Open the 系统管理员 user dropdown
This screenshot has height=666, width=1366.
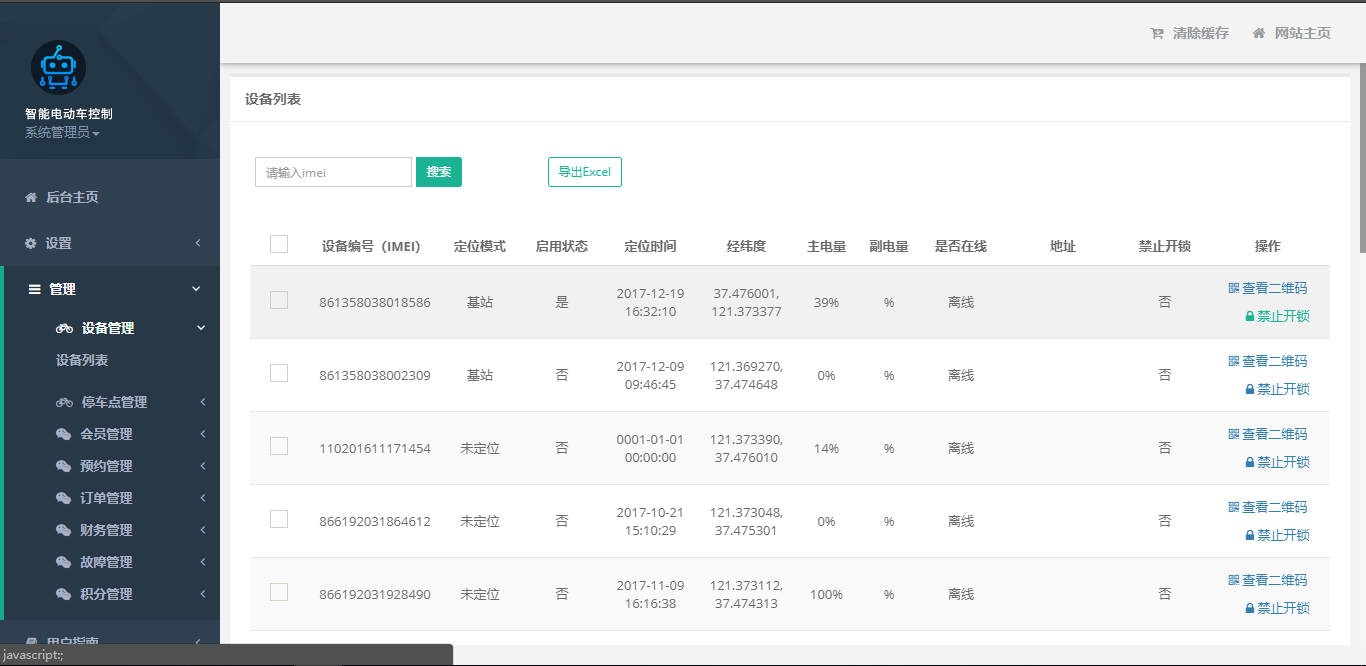coord(62,132)
